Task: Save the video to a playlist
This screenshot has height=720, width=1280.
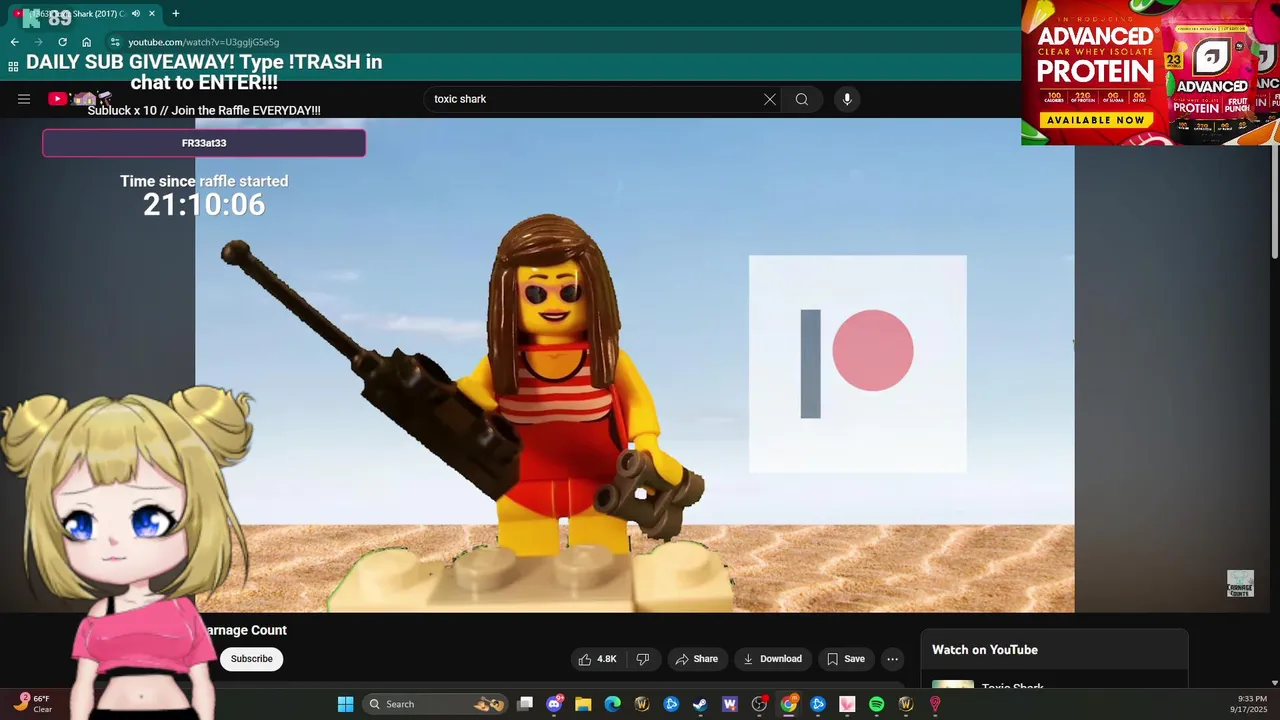Action: 846,659
